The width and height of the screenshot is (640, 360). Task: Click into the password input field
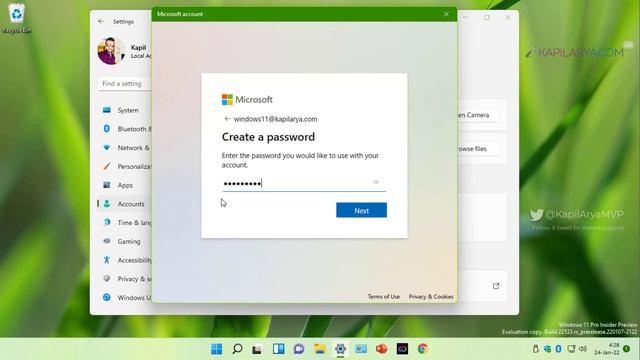point(304,183)
